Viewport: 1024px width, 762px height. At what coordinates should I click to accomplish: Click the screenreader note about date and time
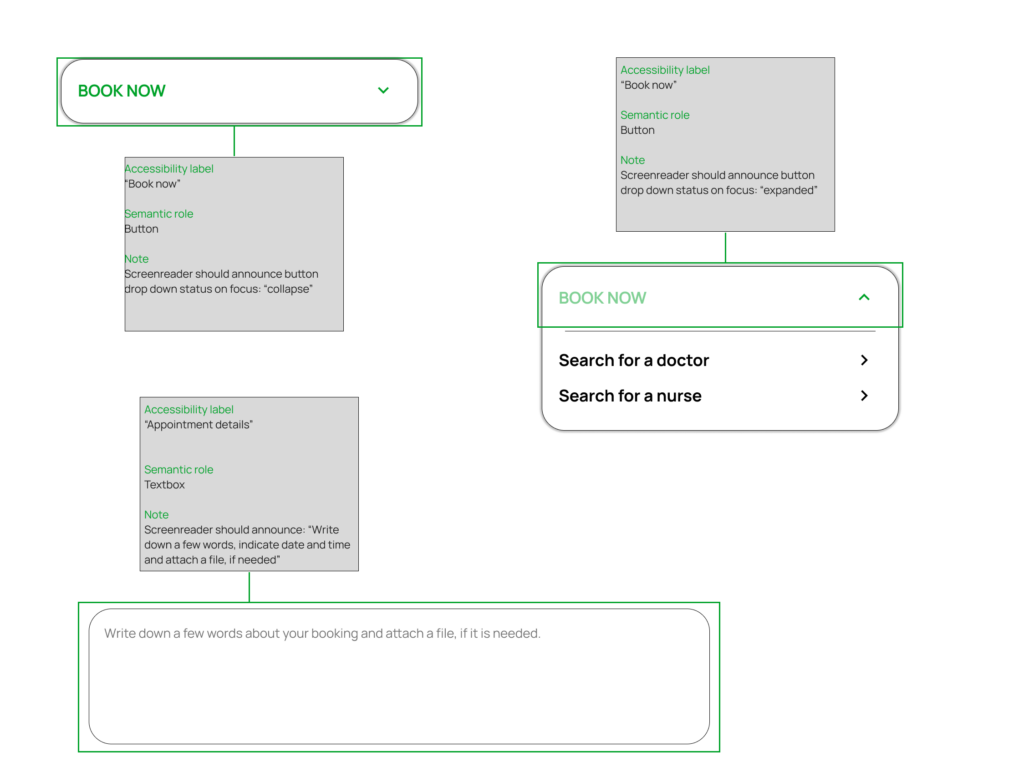click(x=247, y=545)
